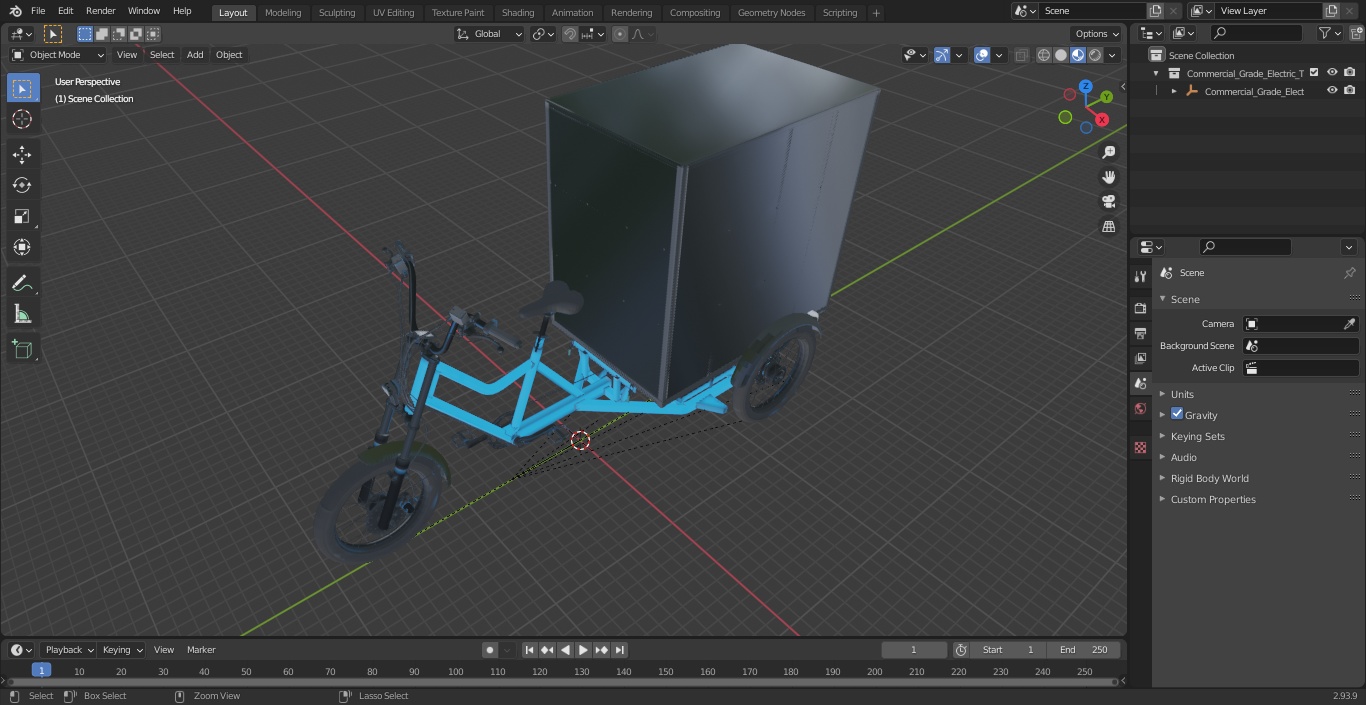This screenshot has height=705, width=1366.
Task: Expand the Commercial_Grade_Elect object tree row
Action: [x=1174, y=91]
